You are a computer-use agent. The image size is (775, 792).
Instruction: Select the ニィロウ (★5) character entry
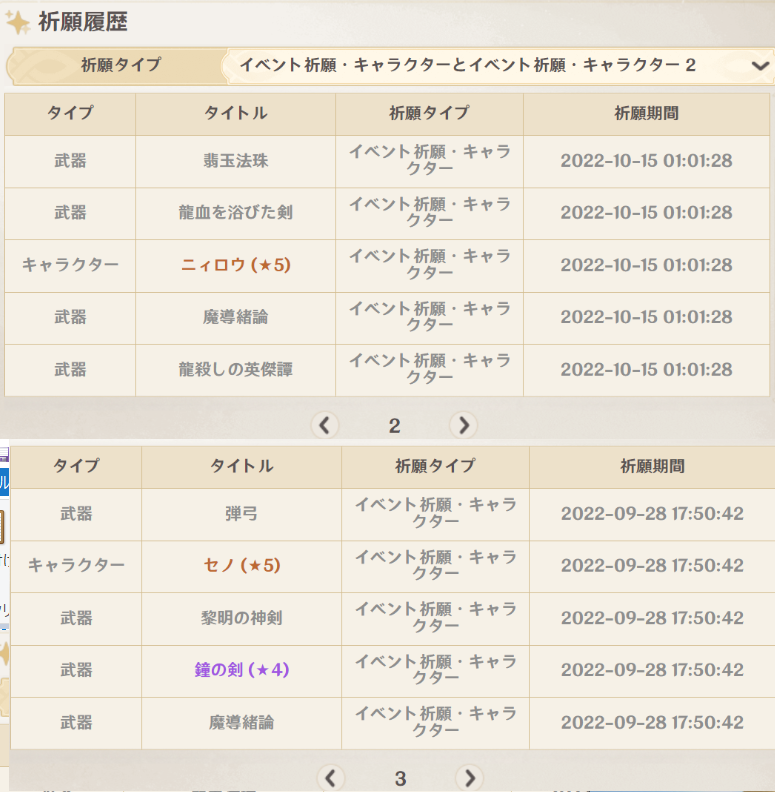(x=235, y=265)
